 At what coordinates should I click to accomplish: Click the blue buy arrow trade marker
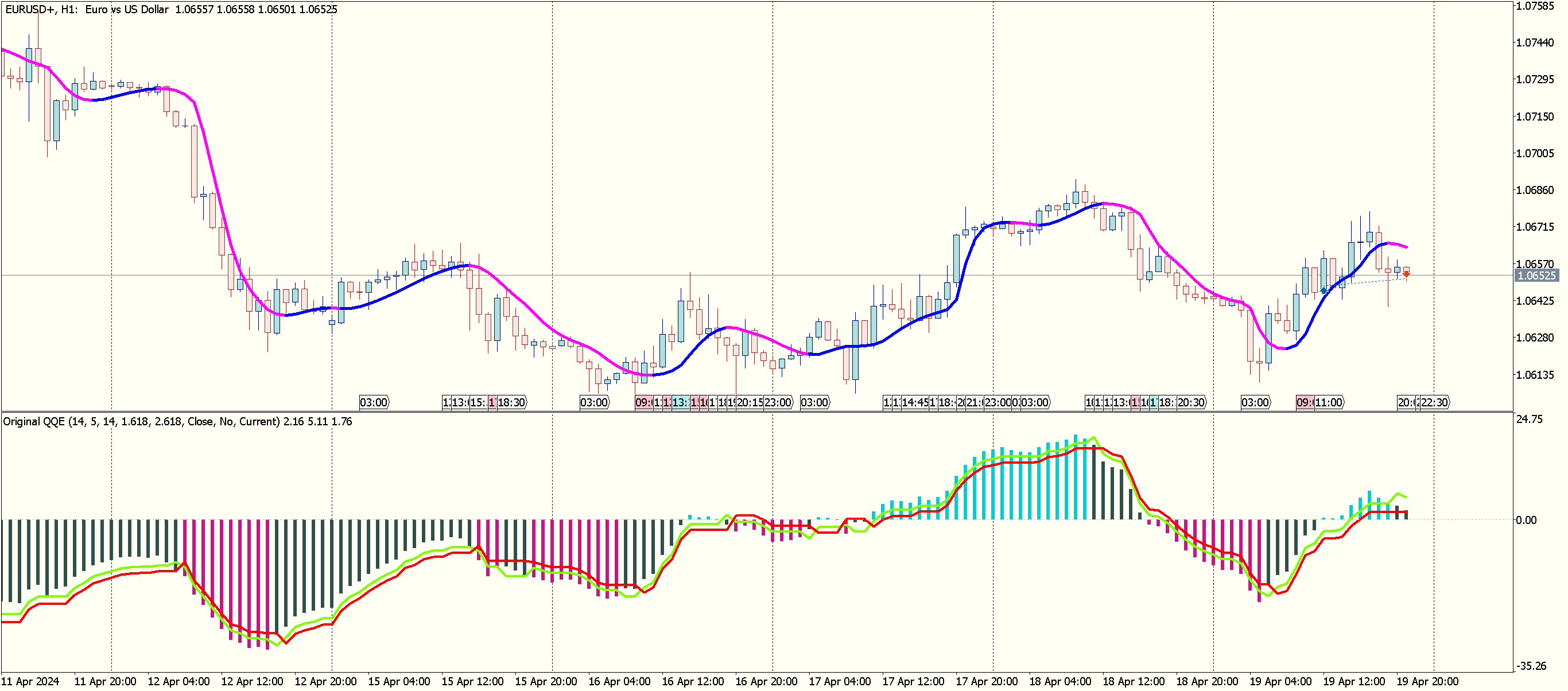1324,291
